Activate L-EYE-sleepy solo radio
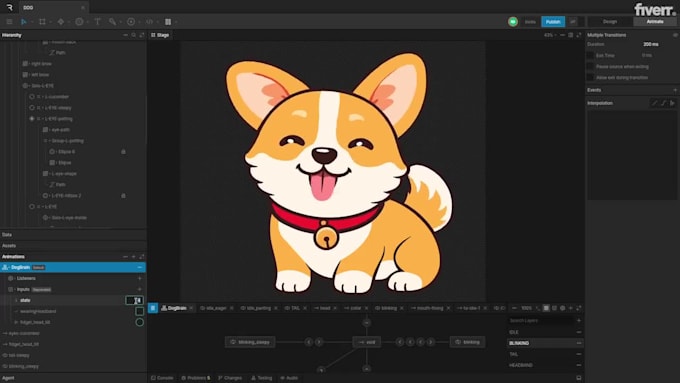The height and width of the screenshot is (383, 680). click(x=32, y=108)
